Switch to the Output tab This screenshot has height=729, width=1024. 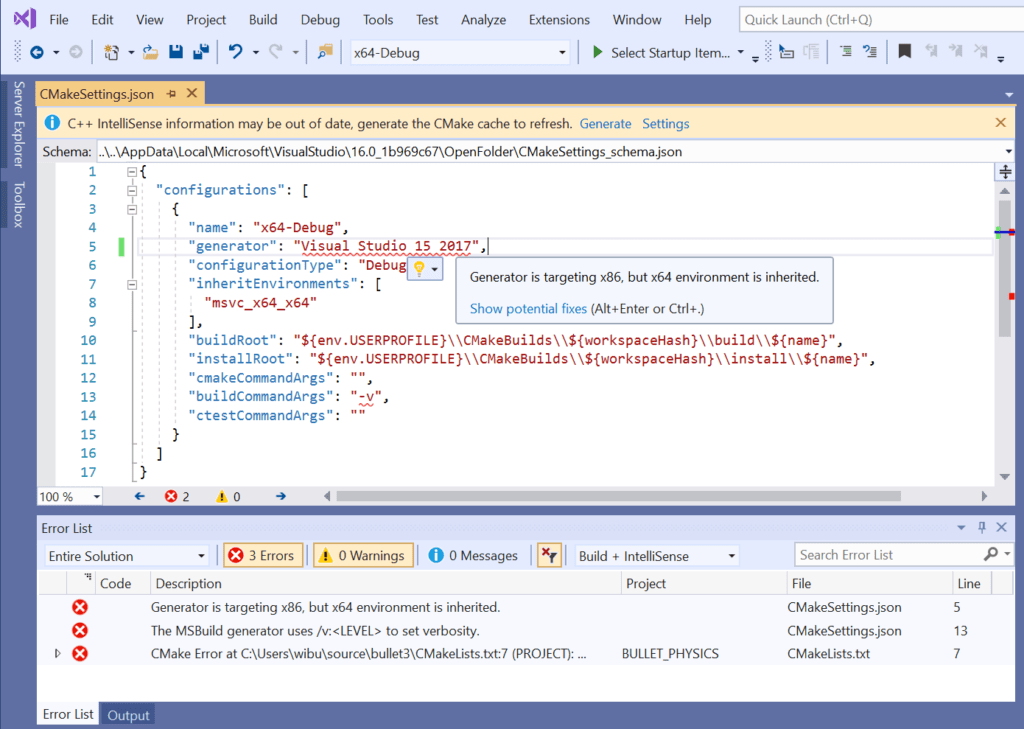[x=127, y=714]
